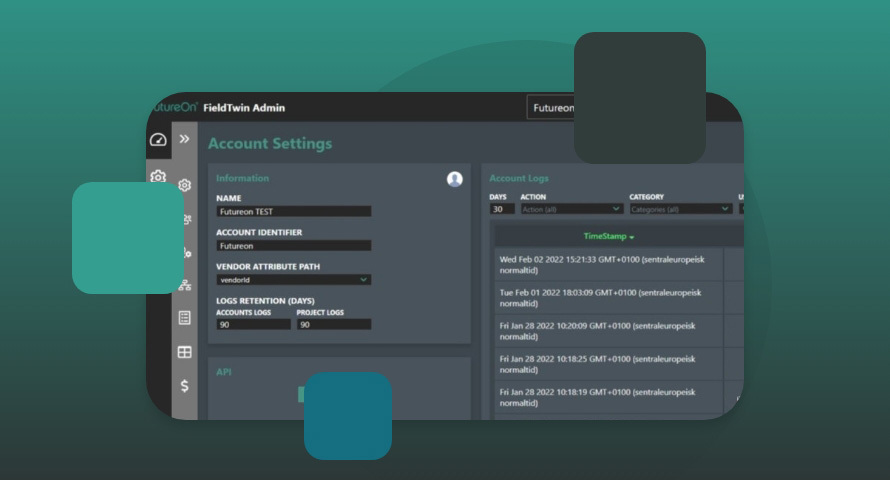
Task: Click the user avatar in Information panel
Action: [x=455, y=179]
